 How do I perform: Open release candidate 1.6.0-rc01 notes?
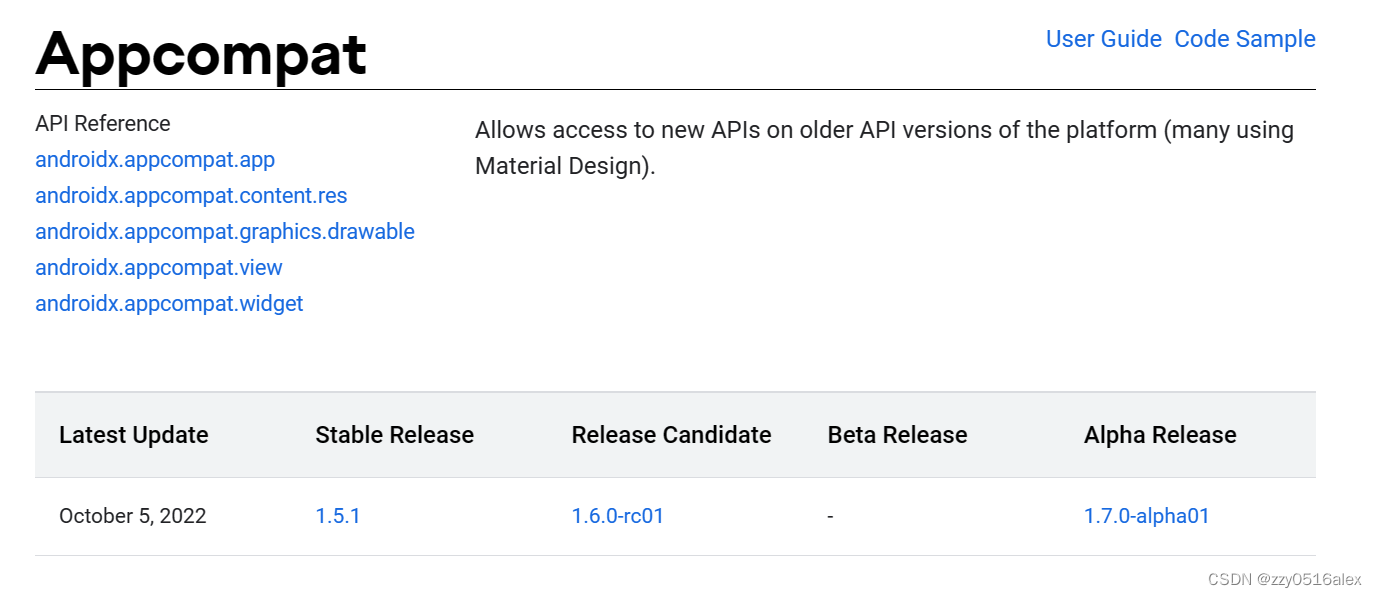tap(618, 516)
